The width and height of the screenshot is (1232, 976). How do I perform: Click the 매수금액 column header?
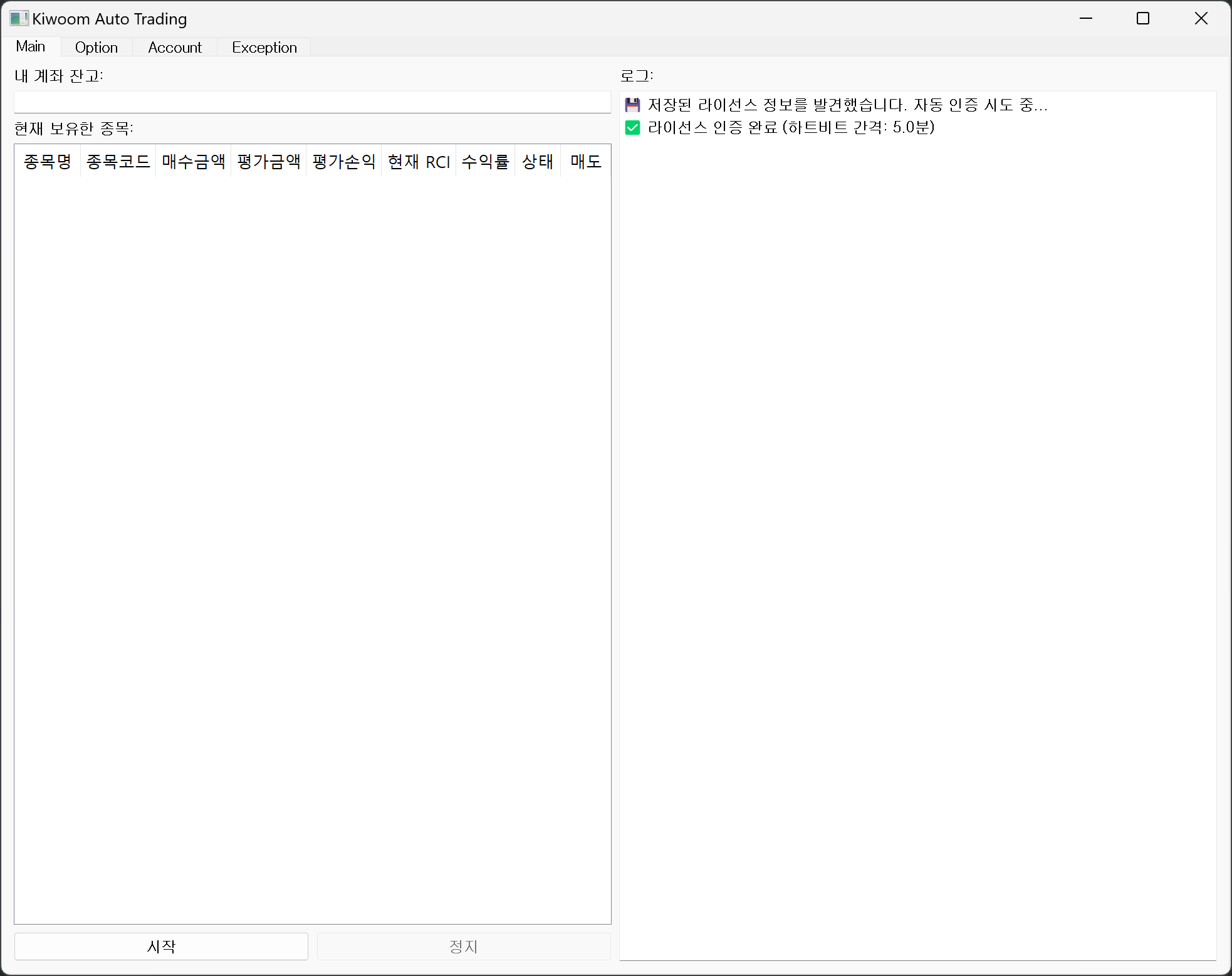click(x=193, y=162)
